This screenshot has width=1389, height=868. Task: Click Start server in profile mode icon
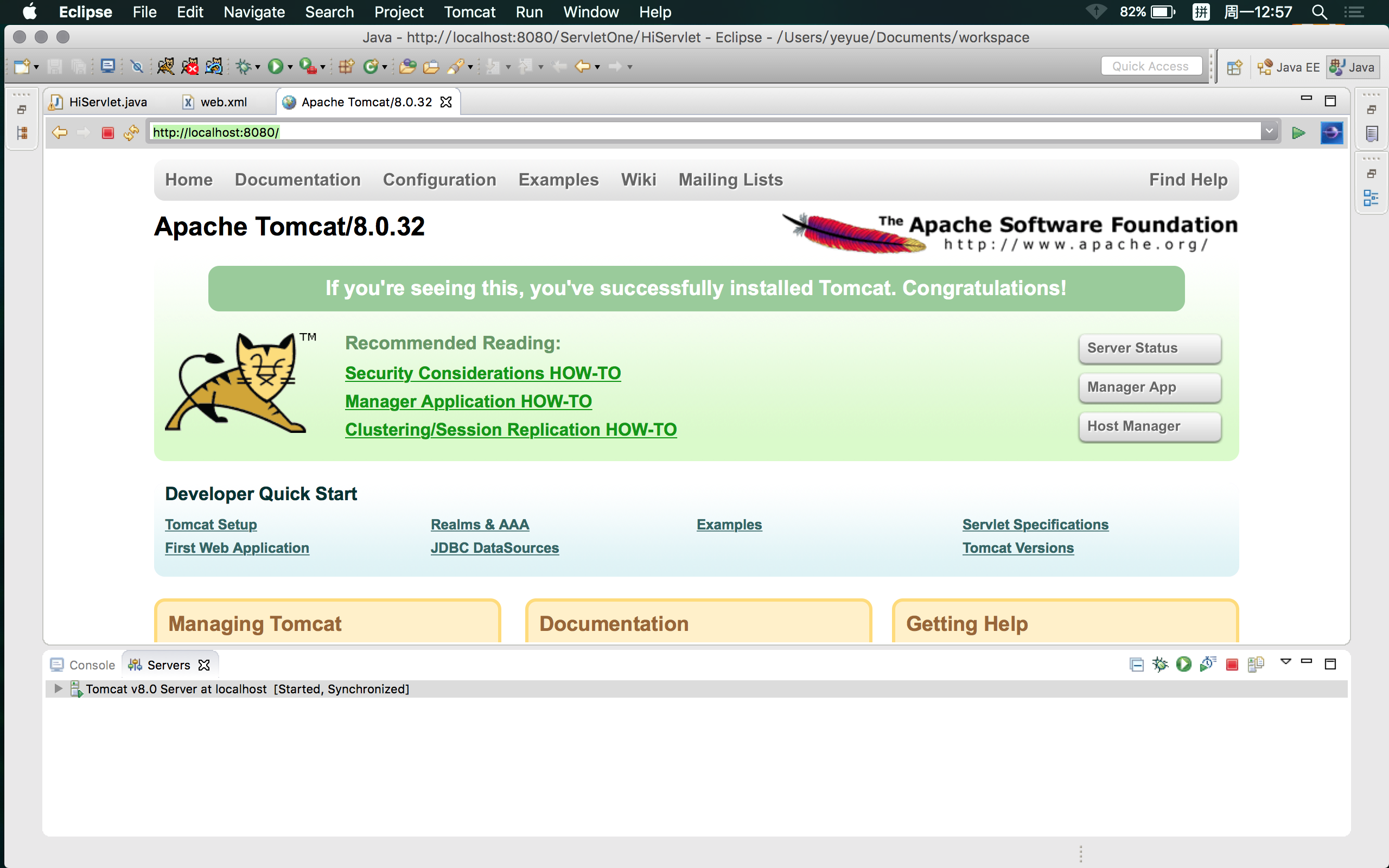click(1208, 664)
